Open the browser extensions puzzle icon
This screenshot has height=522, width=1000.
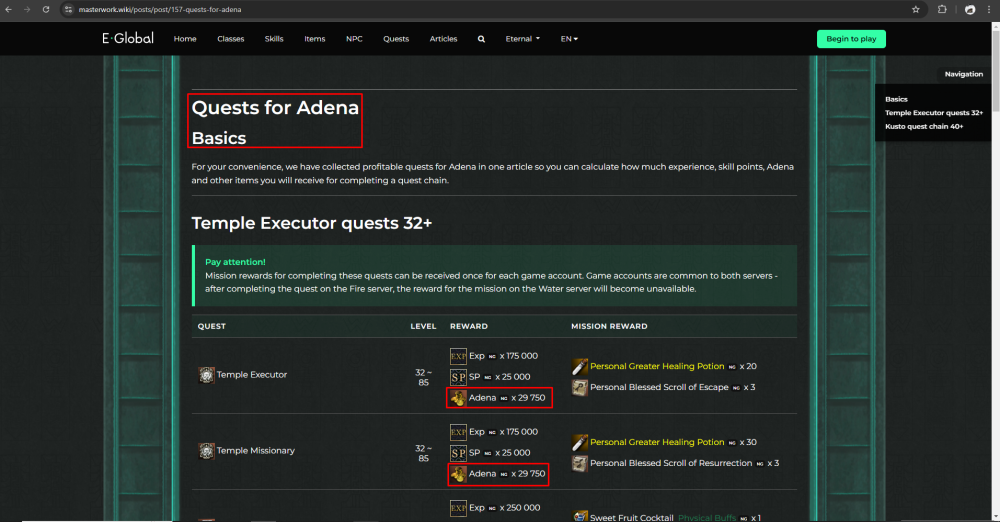(x=942, y=9)
